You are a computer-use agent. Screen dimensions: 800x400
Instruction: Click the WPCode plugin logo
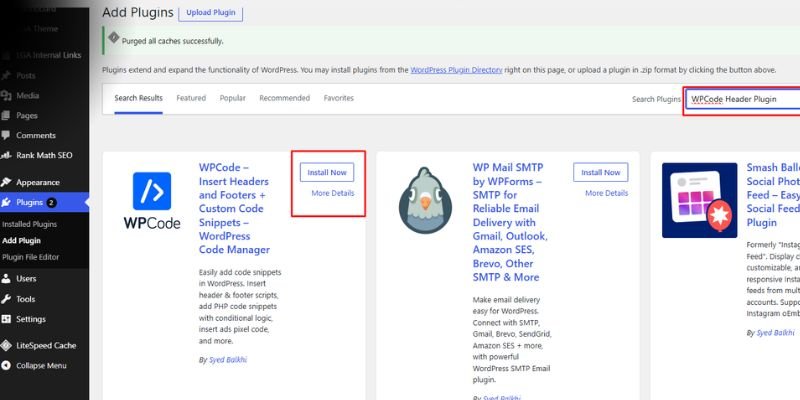[152, 201]
